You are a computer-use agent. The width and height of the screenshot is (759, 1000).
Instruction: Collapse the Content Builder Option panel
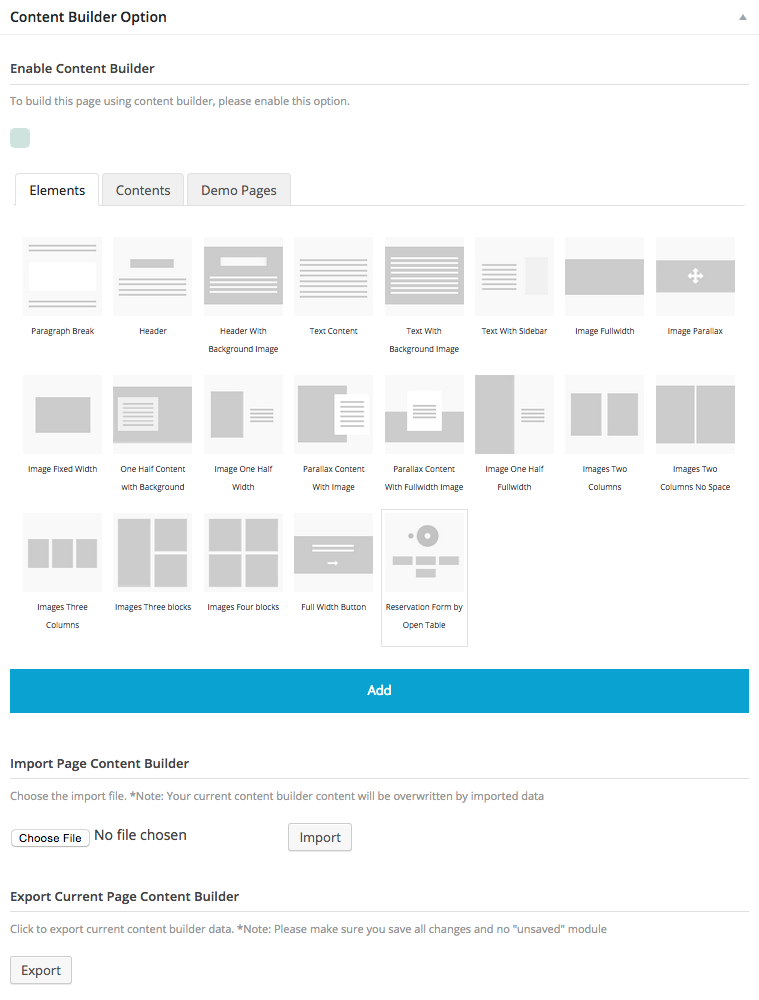742,18
